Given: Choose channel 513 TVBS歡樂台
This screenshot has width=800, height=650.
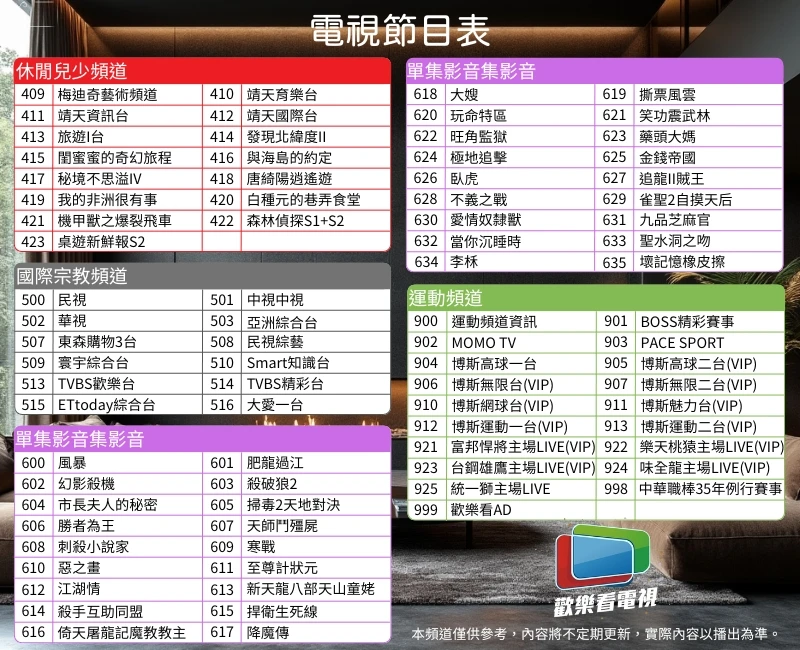Looking at the screenshot, I should tap(96, 384).
